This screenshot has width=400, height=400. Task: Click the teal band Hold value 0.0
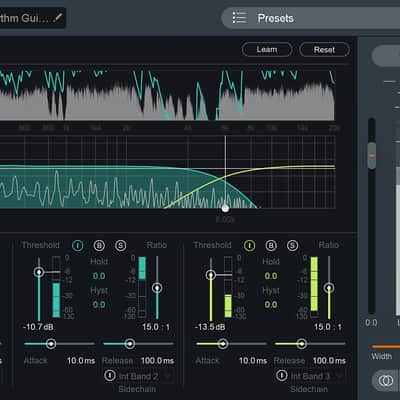click(x=99, y=276)
